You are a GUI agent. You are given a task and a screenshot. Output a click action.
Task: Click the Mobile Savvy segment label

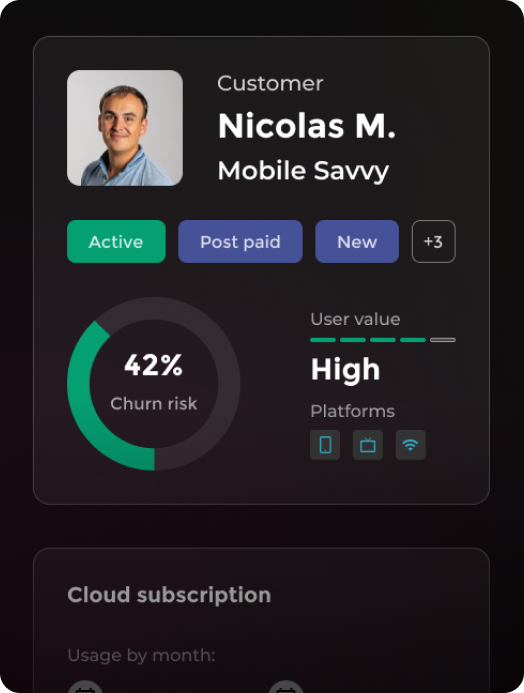coord(303,171)
